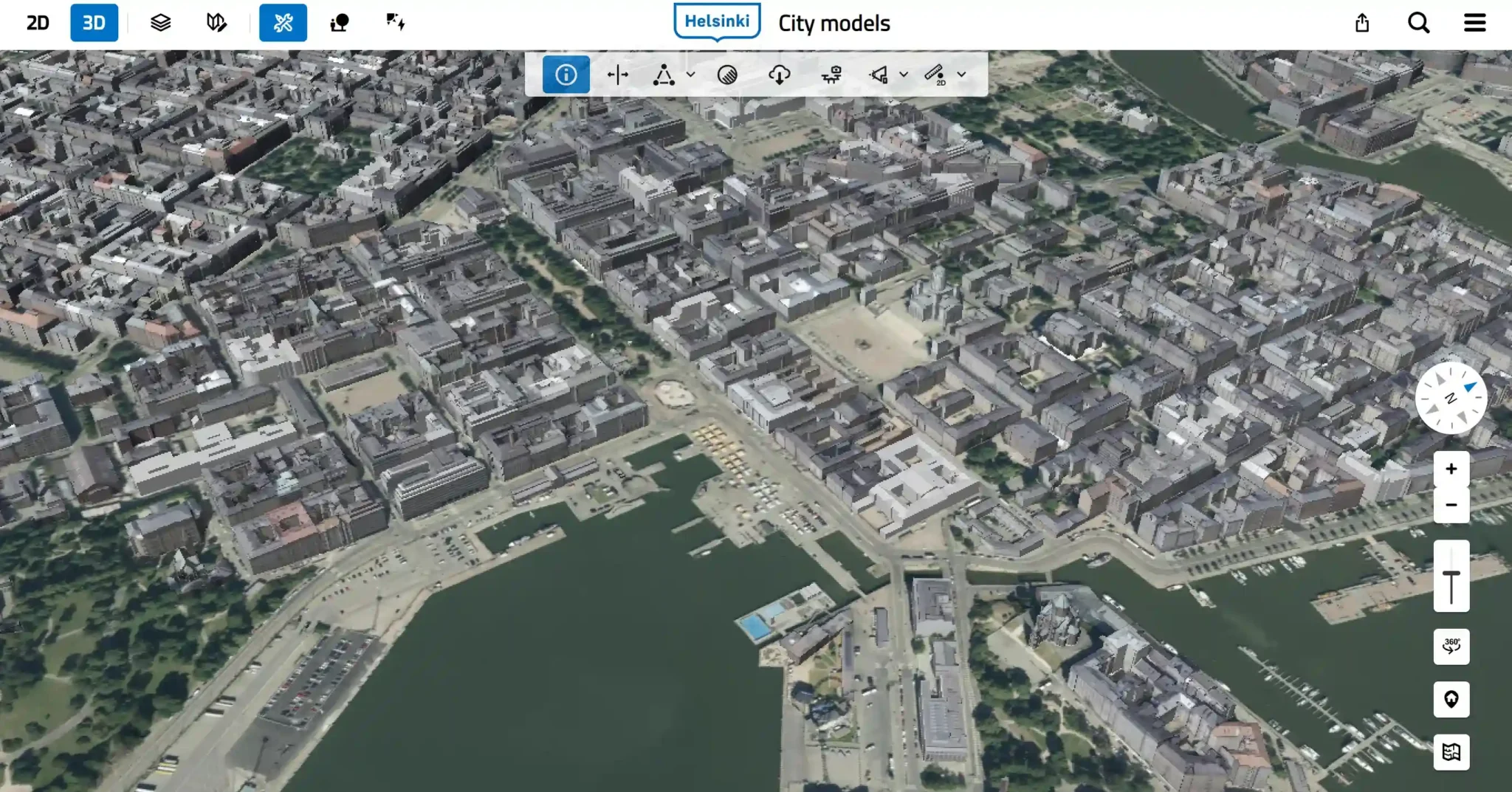The width and height of the screenshot is (1512, 792).
Task: Click the tree and person info icon
Action: [340, 23]
